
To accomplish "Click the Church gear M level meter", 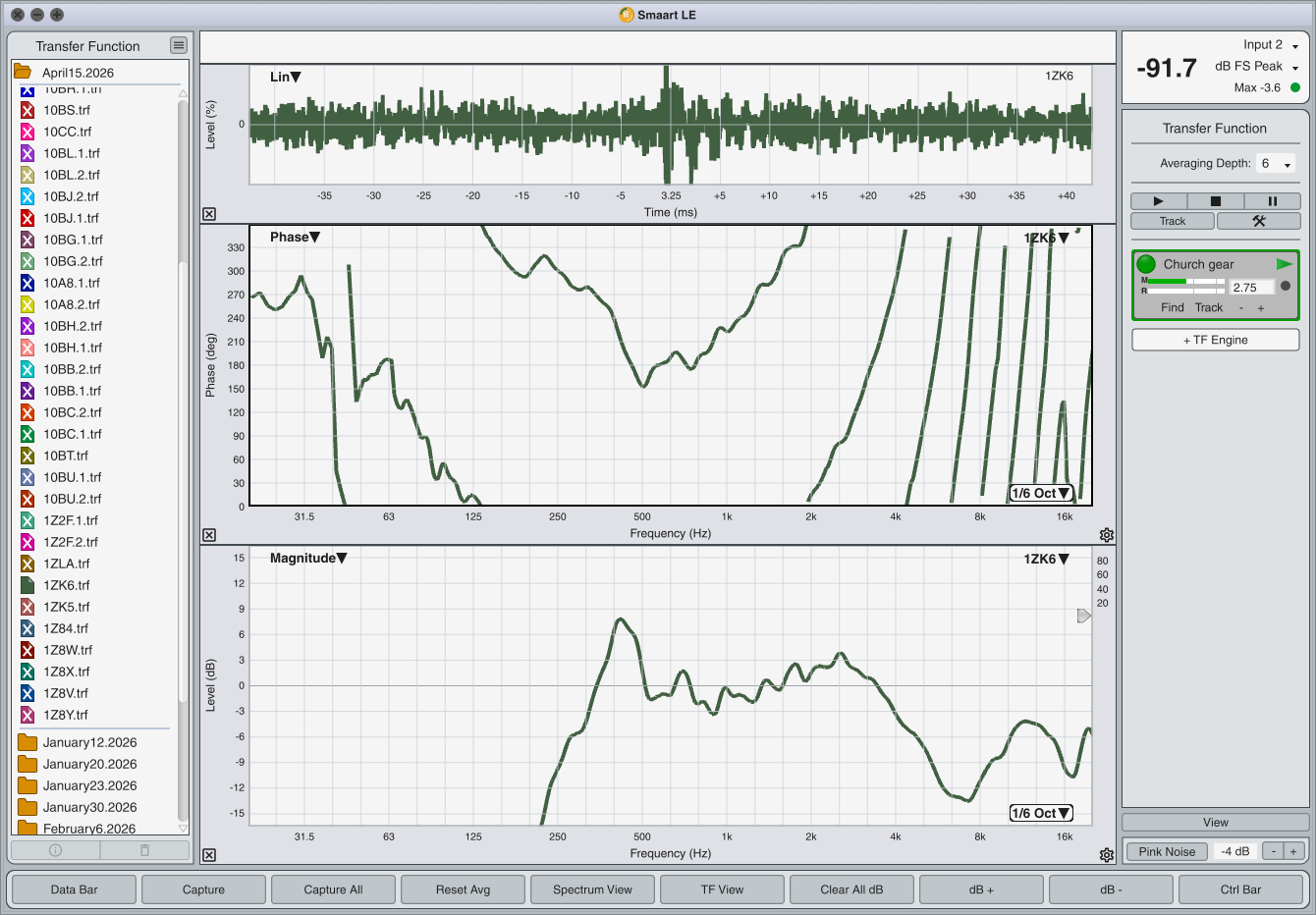I will [1186, 281].
